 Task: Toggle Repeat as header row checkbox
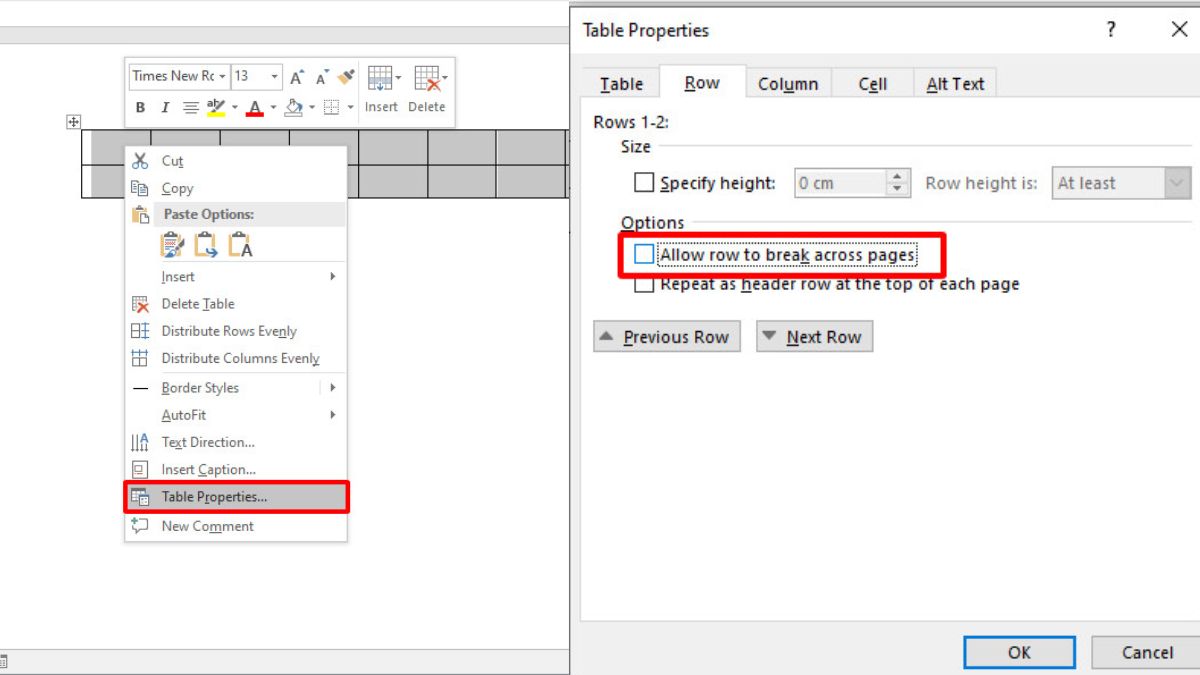(x=644, y=285)
